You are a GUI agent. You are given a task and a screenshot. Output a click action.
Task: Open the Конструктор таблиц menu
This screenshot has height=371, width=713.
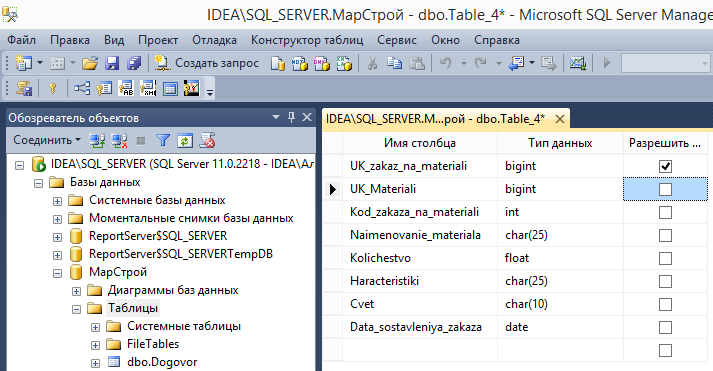point(307,40)
